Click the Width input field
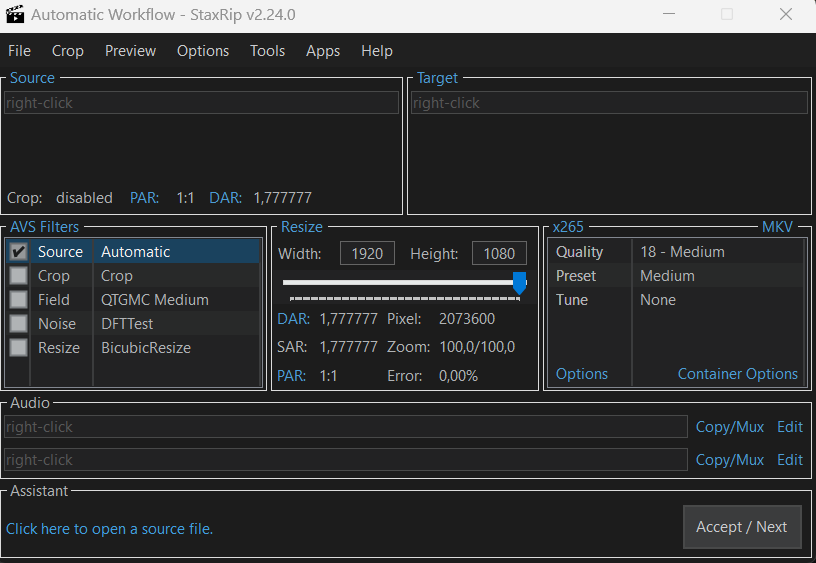This screenshot has width=816, height=563. 367,253
